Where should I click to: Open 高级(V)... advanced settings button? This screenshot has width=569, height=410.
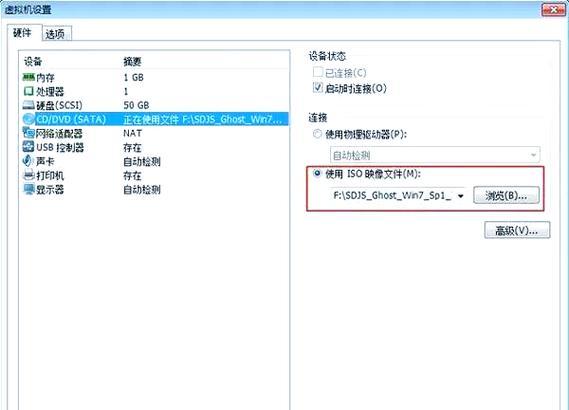[517, 230]
